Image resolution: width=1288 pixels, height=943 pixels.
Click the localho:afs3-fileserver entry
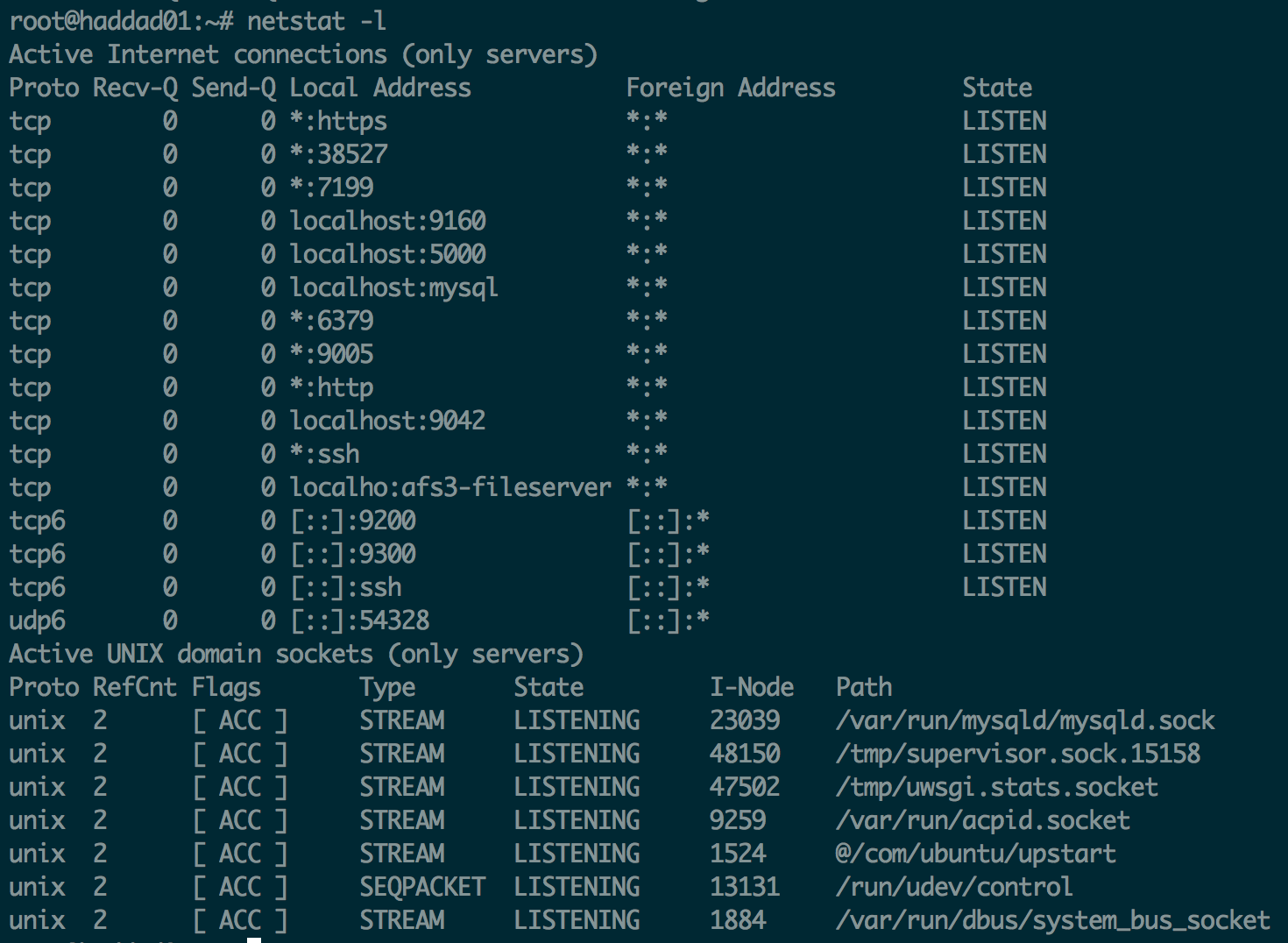(450, 487)
